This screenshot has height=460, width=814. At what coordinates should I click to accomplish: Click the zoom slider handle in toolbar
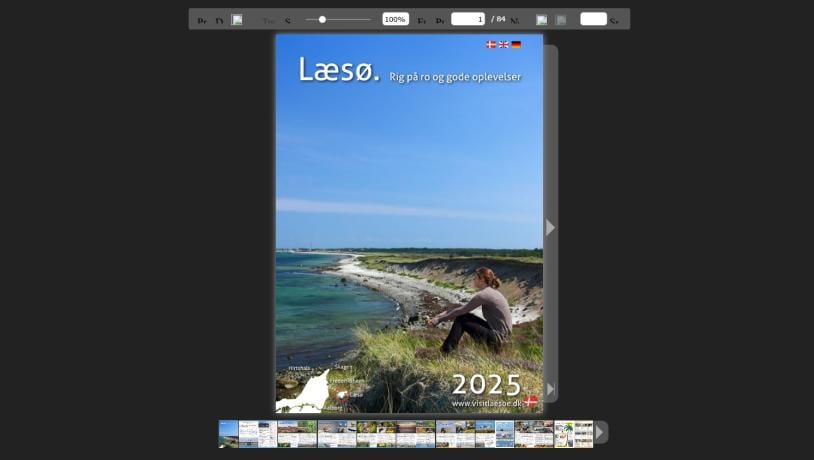coord(322,19)
